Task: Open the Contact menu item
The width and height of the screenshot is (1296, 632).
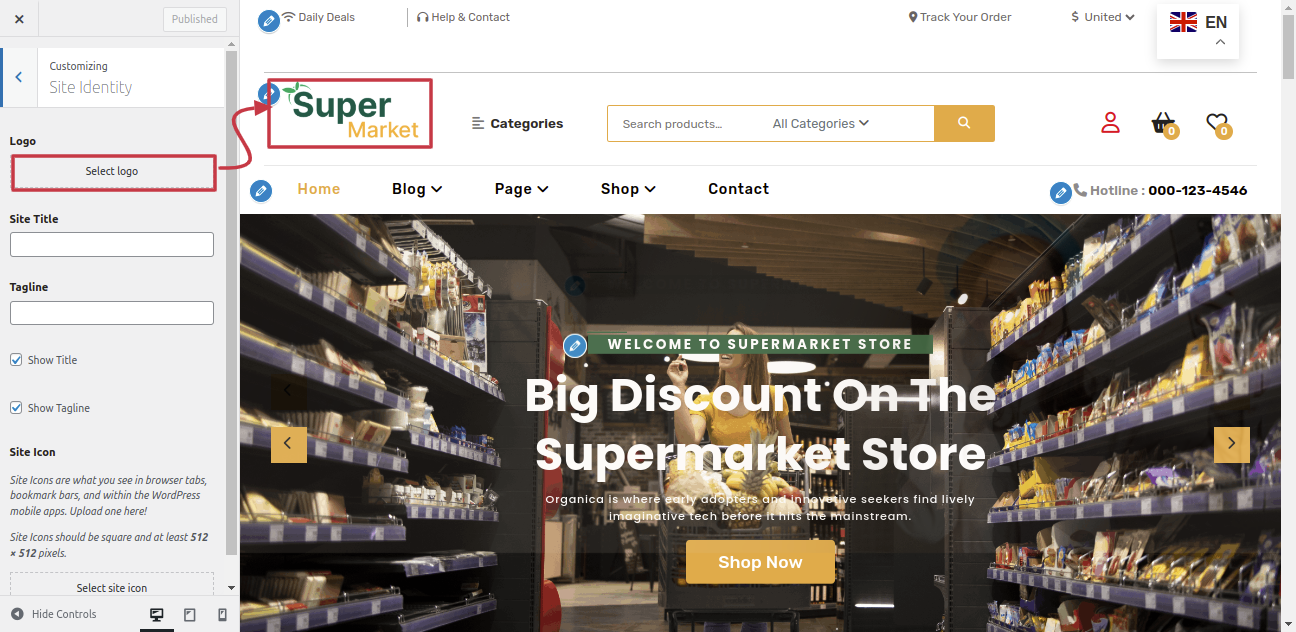Action: (738, 189)
